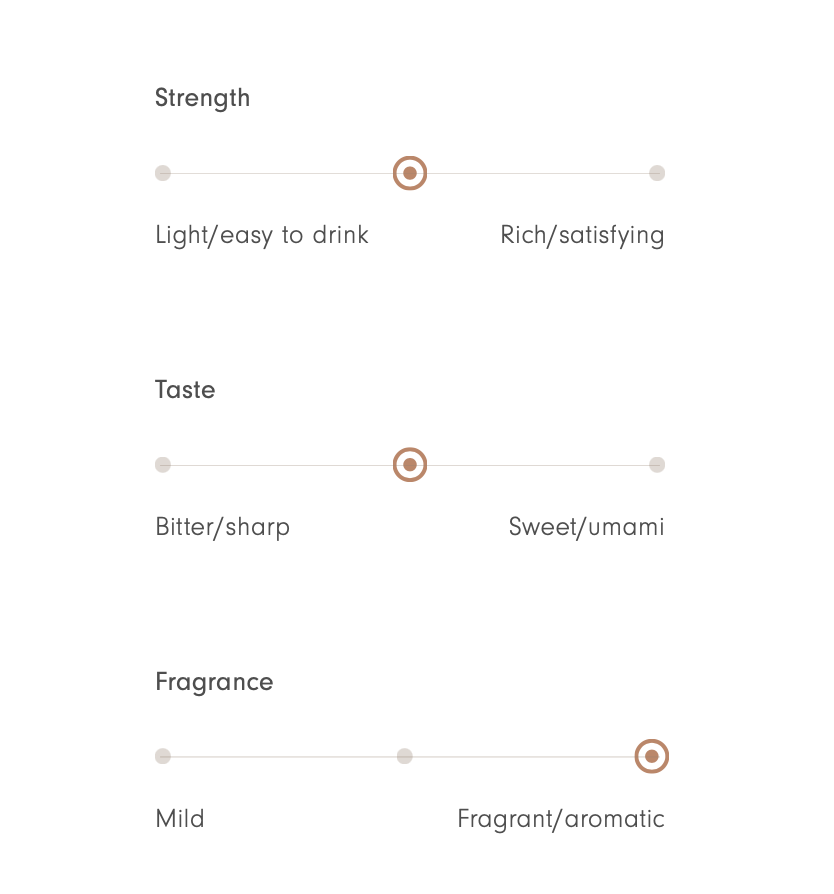Image resolution: width=834 pixels, height=894 pixels.
Task: Select the highlighted middle Taste marker
Action: tap(410, 465)
